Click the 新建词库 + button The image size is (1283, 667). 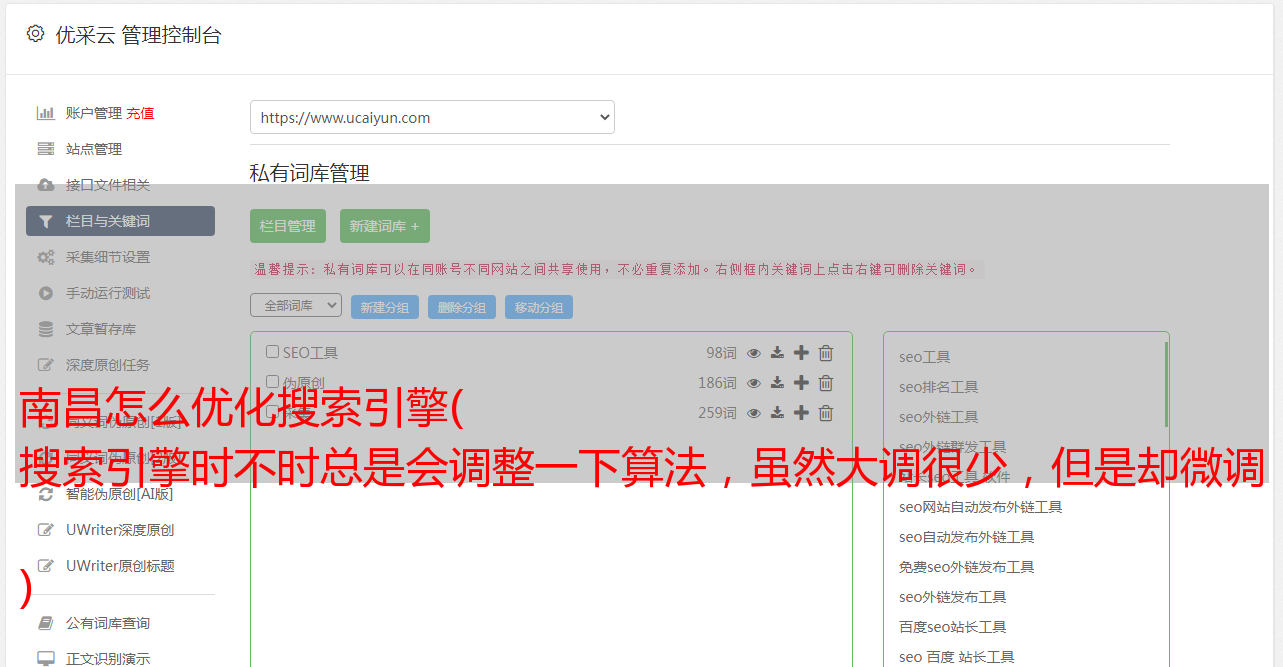385,226
